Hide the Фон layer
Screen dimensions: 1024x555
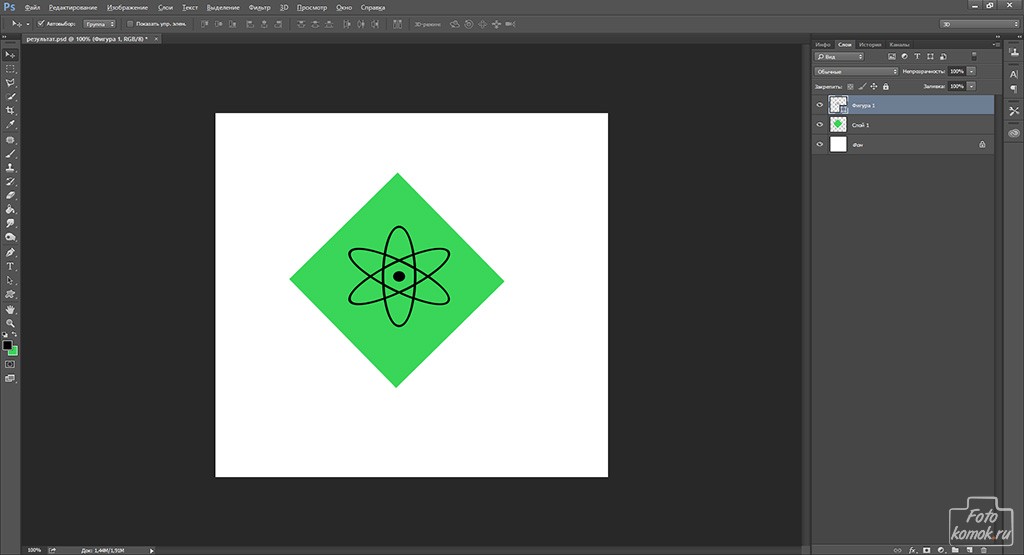[820, 144]
